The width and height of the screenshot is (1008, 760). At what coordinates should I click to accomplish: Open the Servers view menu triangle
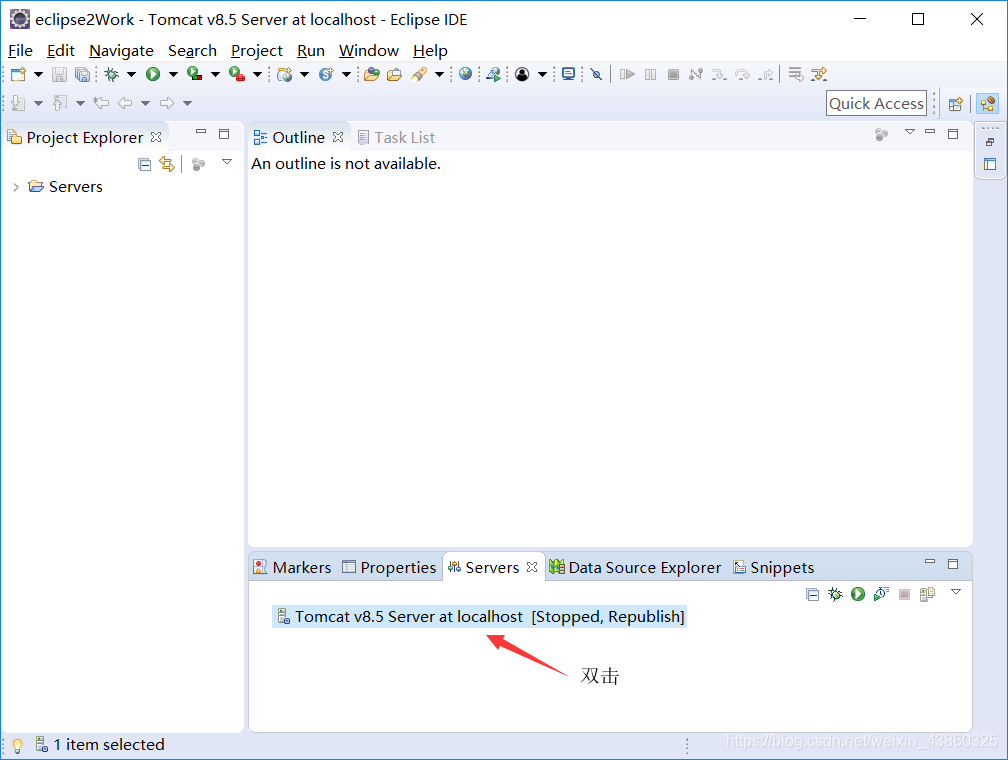point(956,592)
